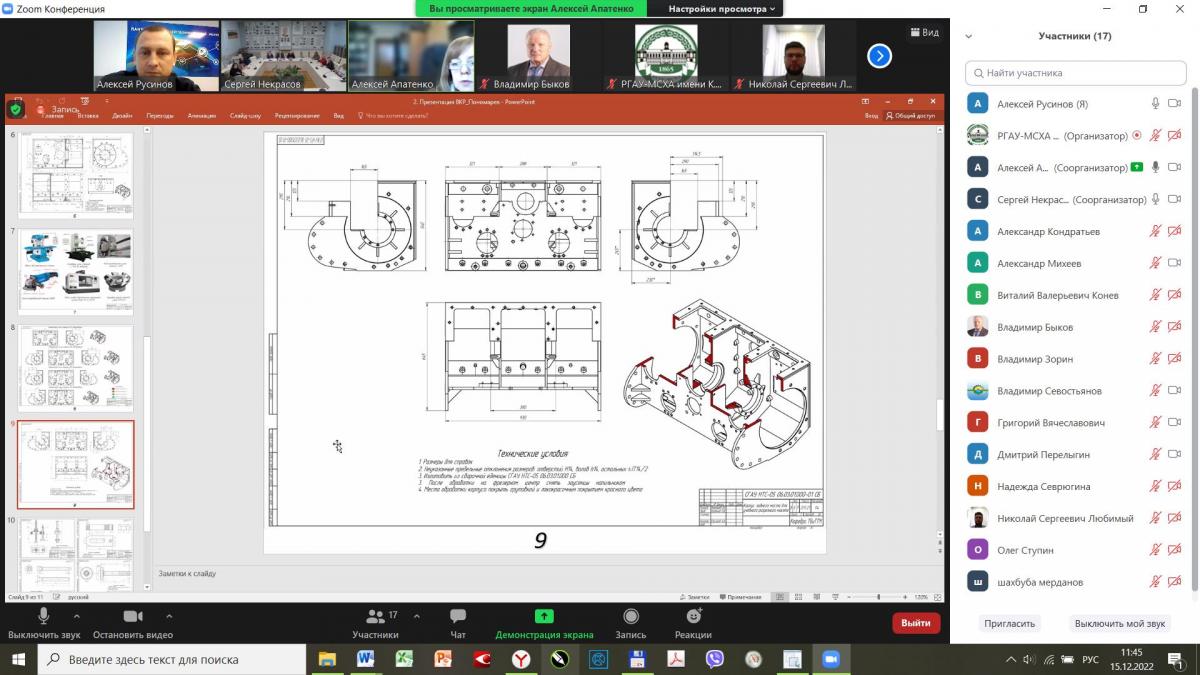Open the Настройки просмотра dropdown

pyautogui.click(x=721, y=9)
